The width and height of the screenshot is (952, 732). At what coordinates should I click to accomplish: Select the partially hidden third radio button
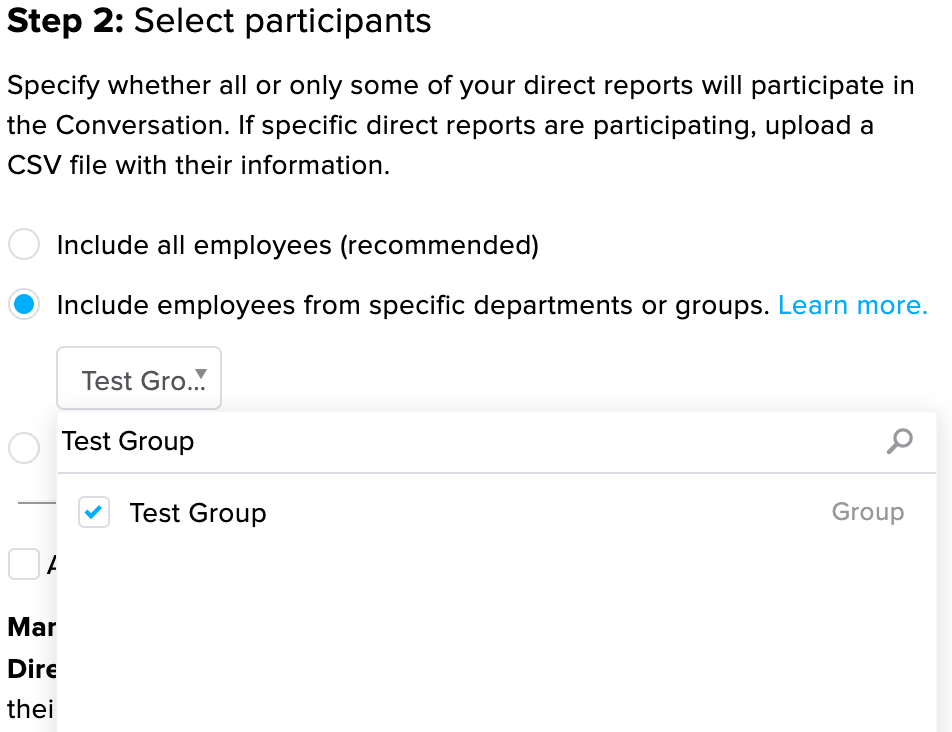coord(24,447)
